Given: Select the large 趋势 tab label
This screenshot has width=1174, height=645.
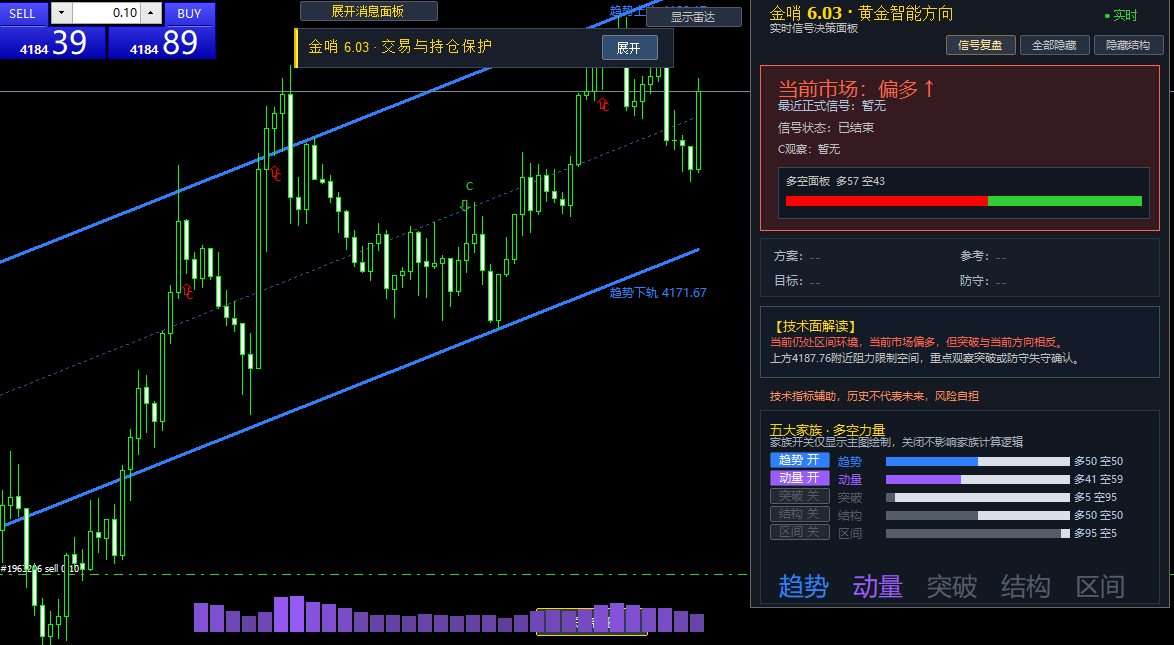Looking at the screenshot, I should point(803,586).
